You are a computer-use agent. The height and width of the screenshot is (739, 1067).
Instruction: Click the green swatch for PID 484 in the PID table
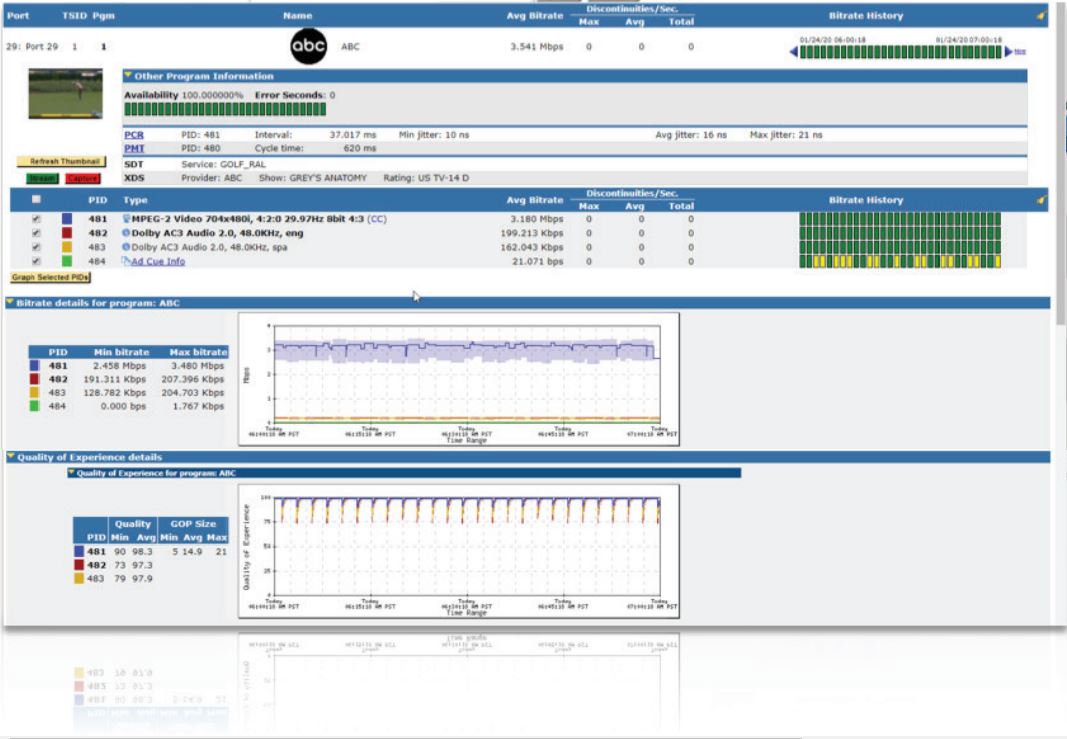pyautogui.click(x=67, y=261)
